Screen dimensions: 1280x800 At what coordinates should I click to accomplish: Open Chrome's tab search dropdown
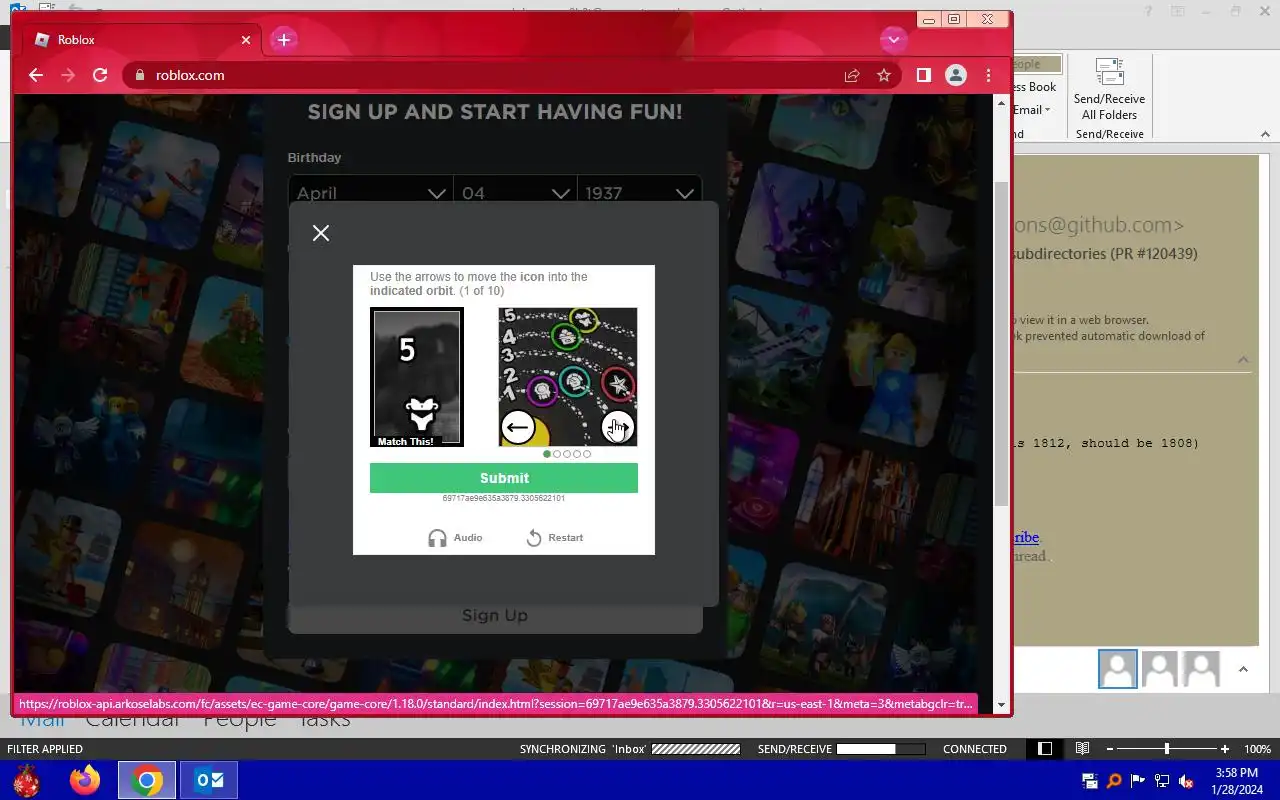point(893,40)
